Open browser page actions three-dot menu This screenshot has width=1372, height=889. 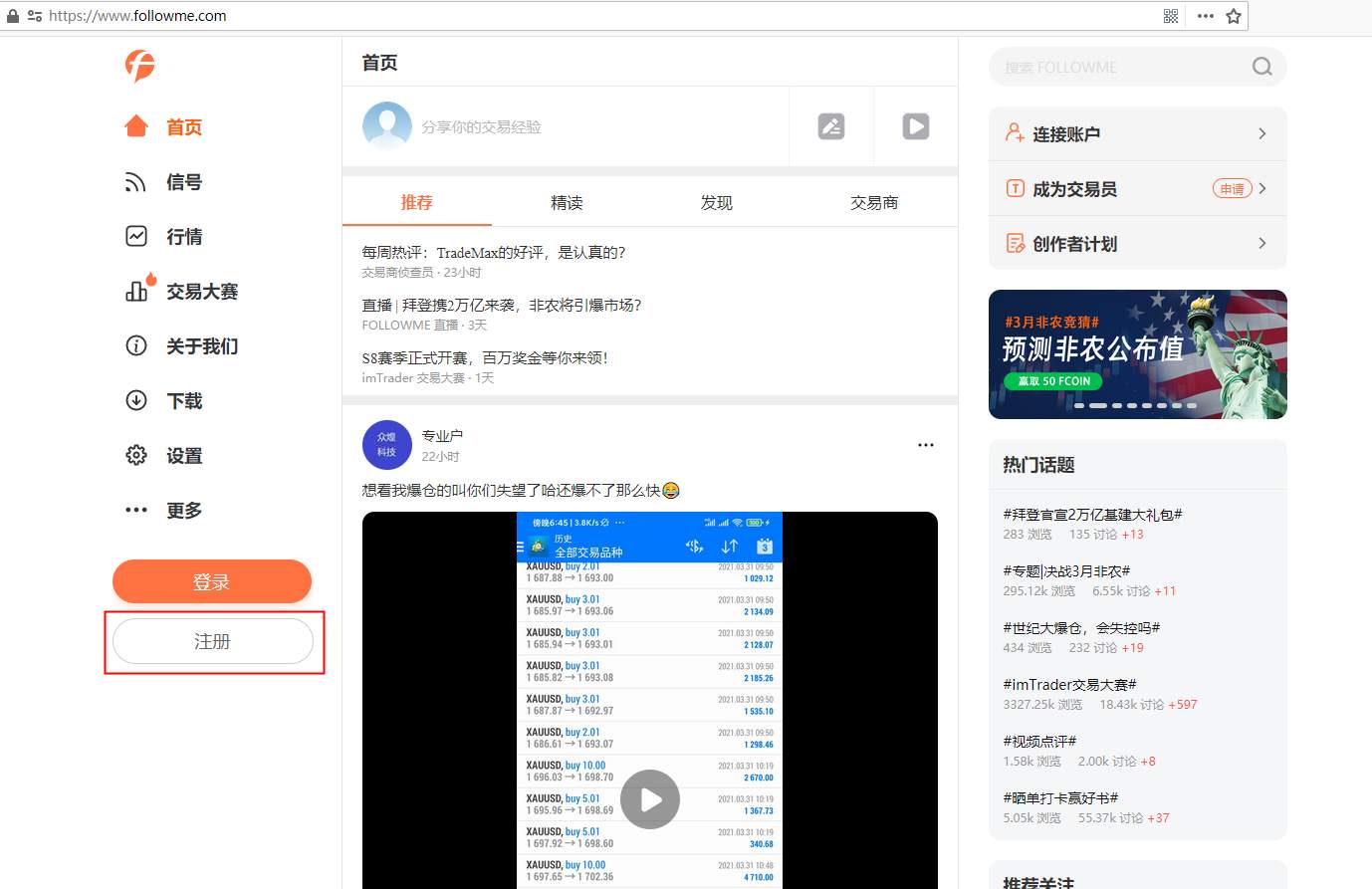(1205, 16)
